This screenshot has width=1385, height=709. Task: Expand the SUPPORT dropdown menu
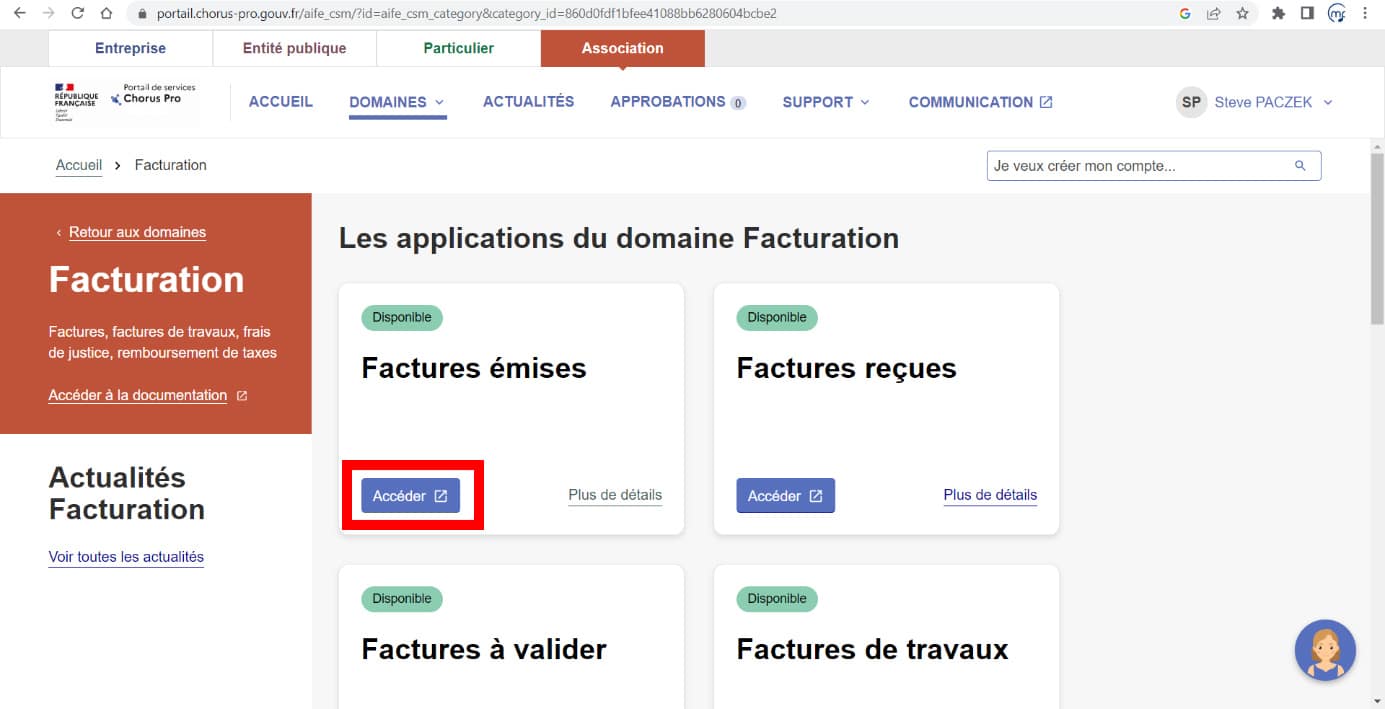826,102
